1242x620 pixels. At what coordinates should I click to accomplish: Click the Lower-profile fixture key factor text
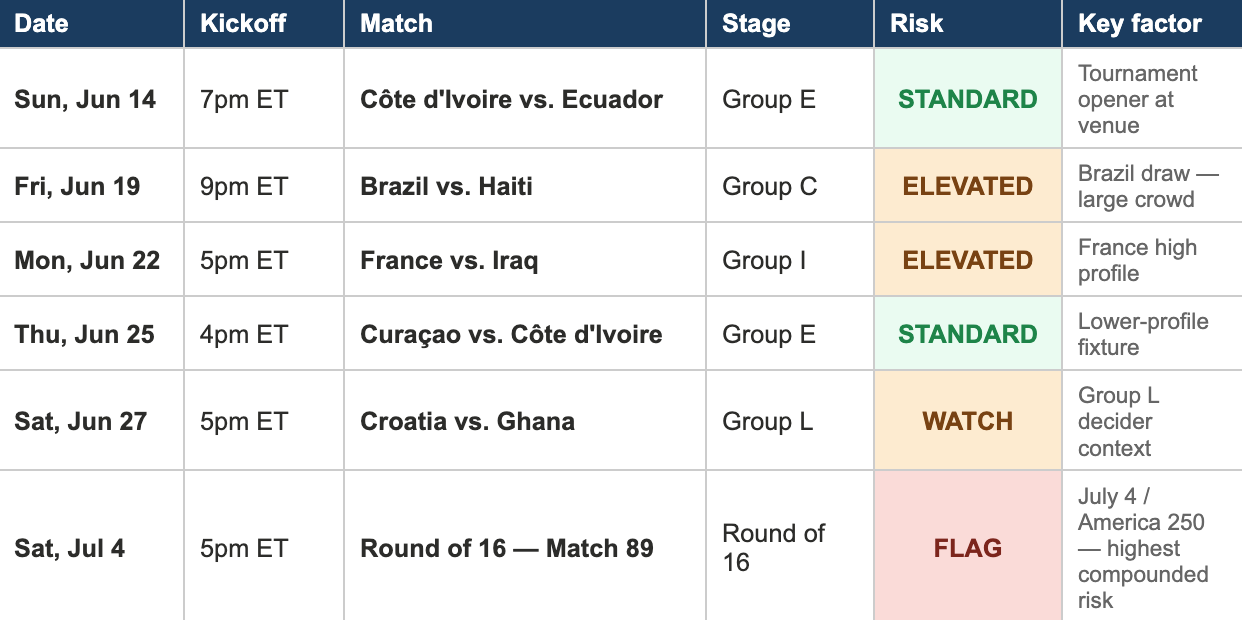(1143, 334)
